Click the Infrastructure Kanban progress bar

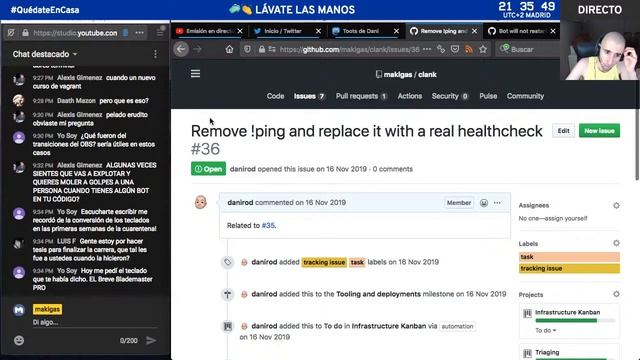(x=575, y=321)
